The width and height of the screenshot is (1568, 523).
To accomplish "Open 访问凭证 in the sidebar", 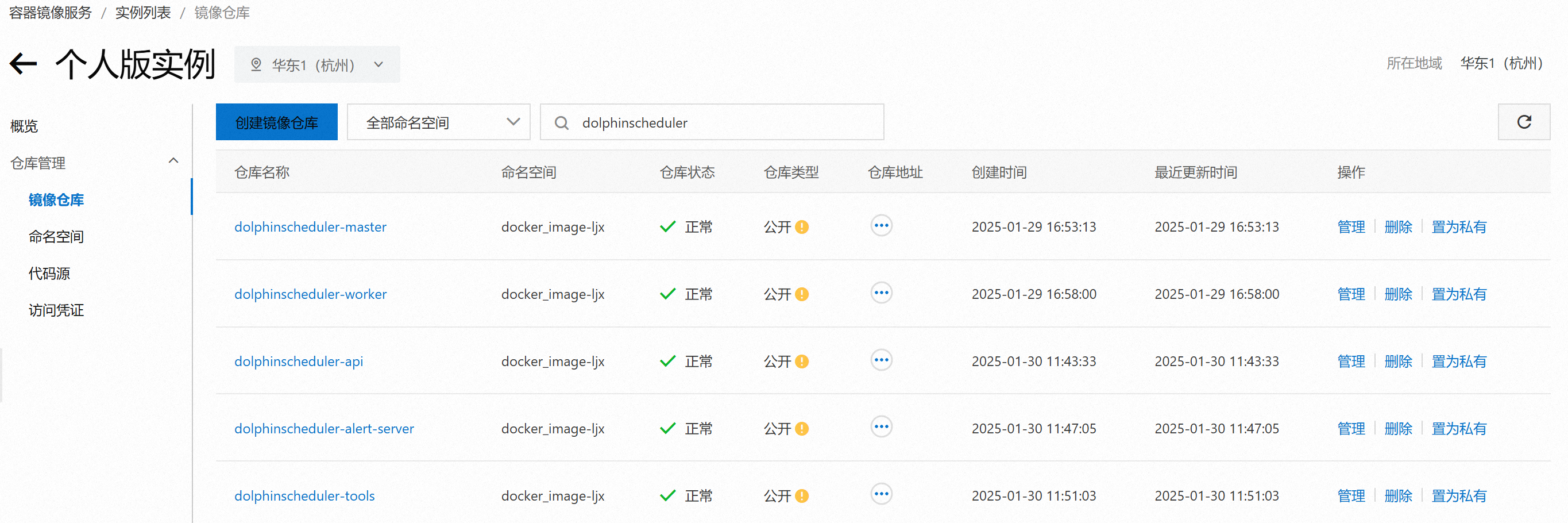I will (56, 310).
